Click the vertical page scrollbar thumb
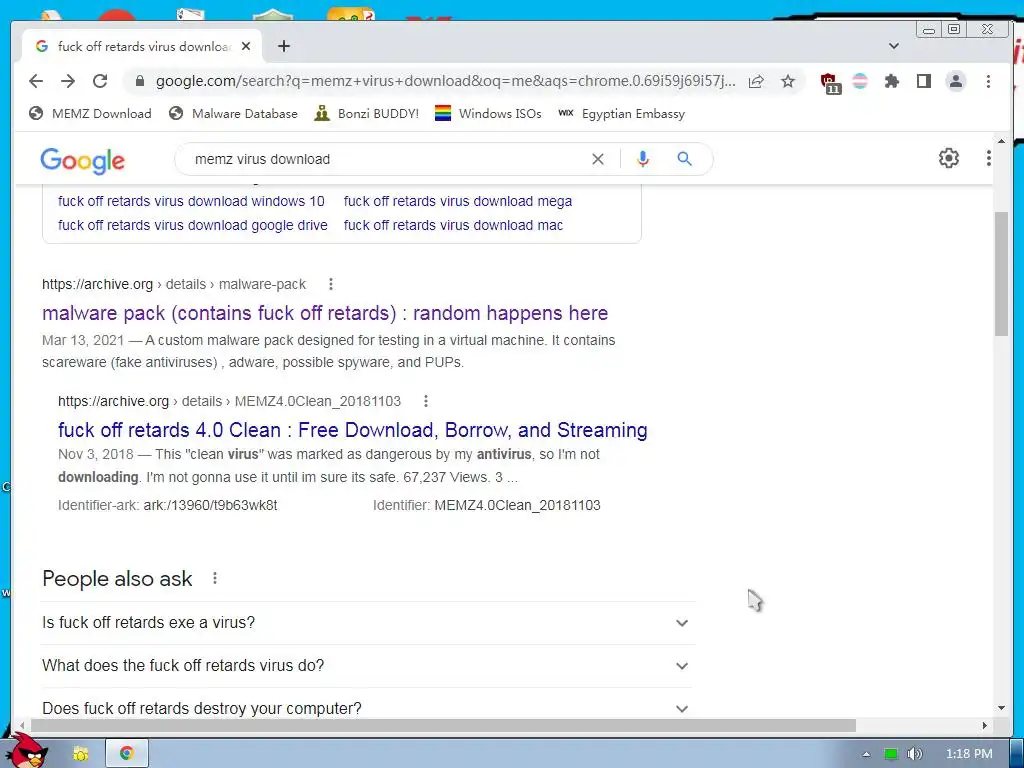The width and height of the screenshot is (1024, 768). pyautogui.click(x=1001, y=274)
